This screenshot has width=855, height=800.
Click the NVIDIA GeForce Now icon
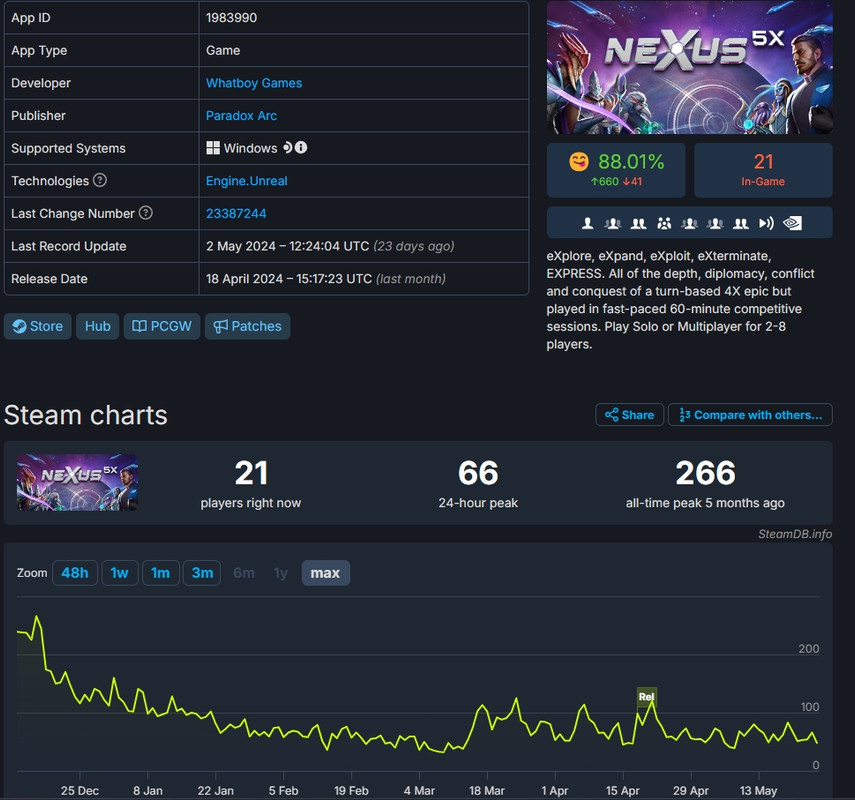(x=792, y=223)
